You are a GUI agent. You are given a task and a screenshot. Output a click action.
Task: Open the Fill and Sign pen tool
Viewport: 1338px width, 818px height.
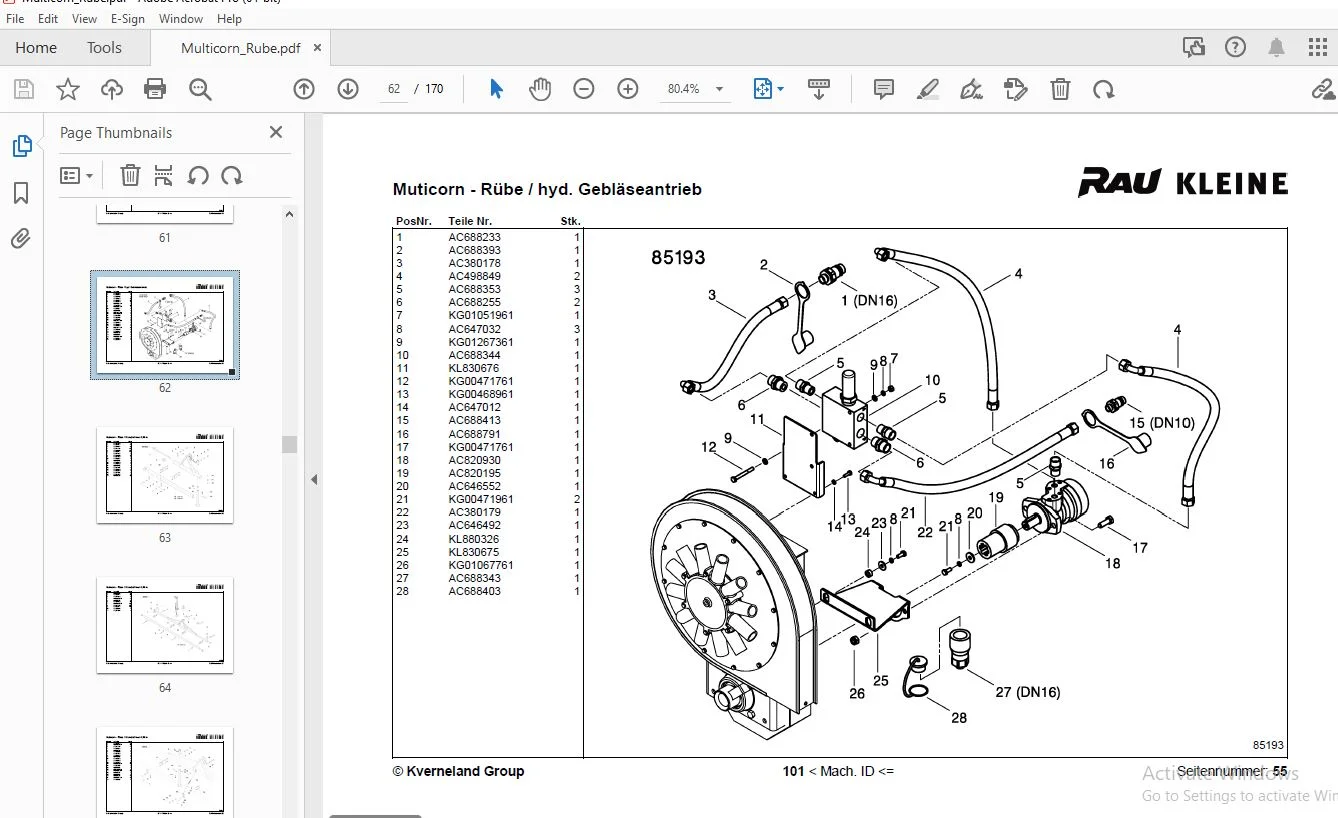pyautogui.click(x=971, y=89)
